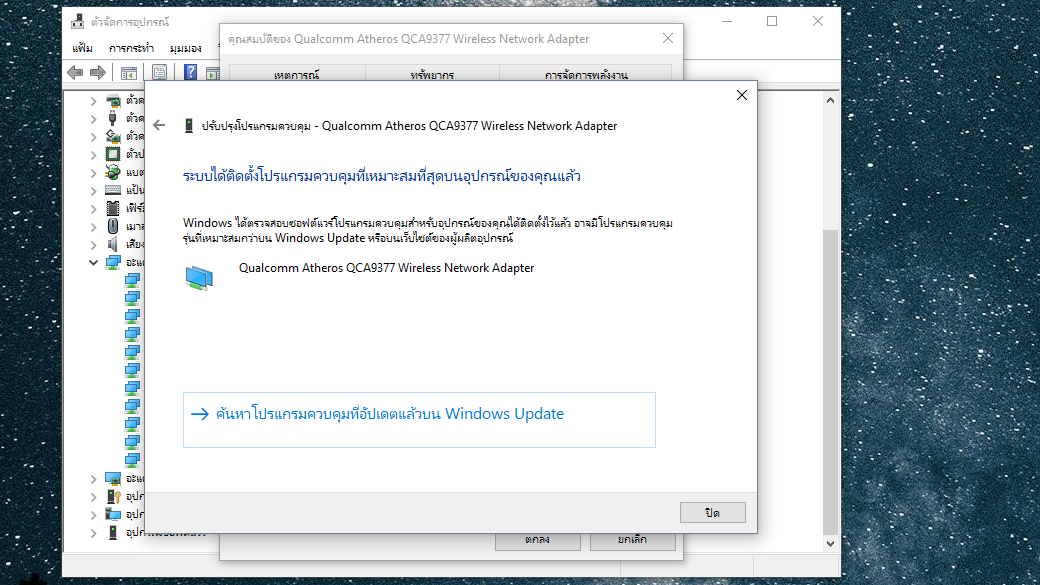Viewport: 1040px width, 585px height.
Task: Click the scroll up arrow in Device Manager
Action: 830,100
